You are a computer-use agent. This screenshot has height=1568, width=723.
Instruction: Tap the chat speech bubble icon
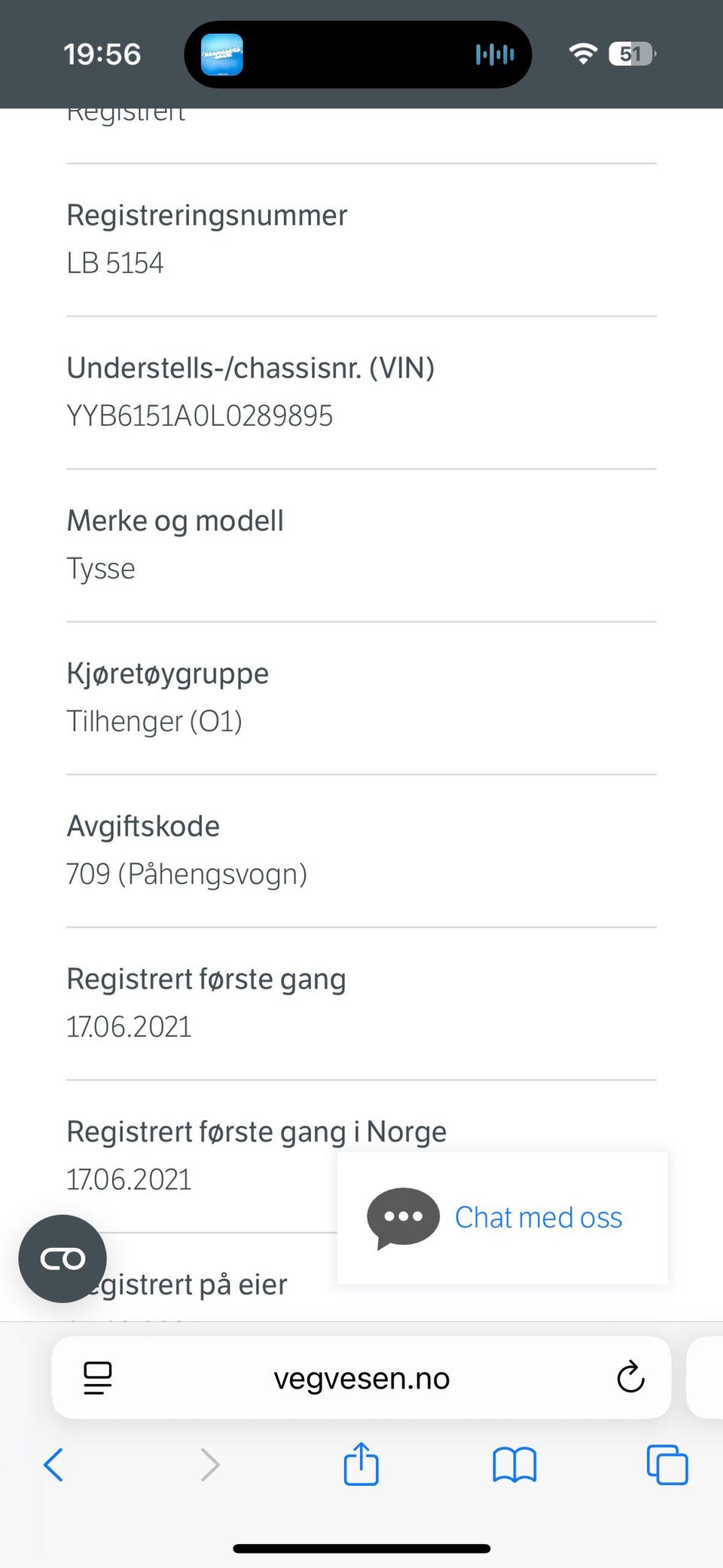(403, 1218)
